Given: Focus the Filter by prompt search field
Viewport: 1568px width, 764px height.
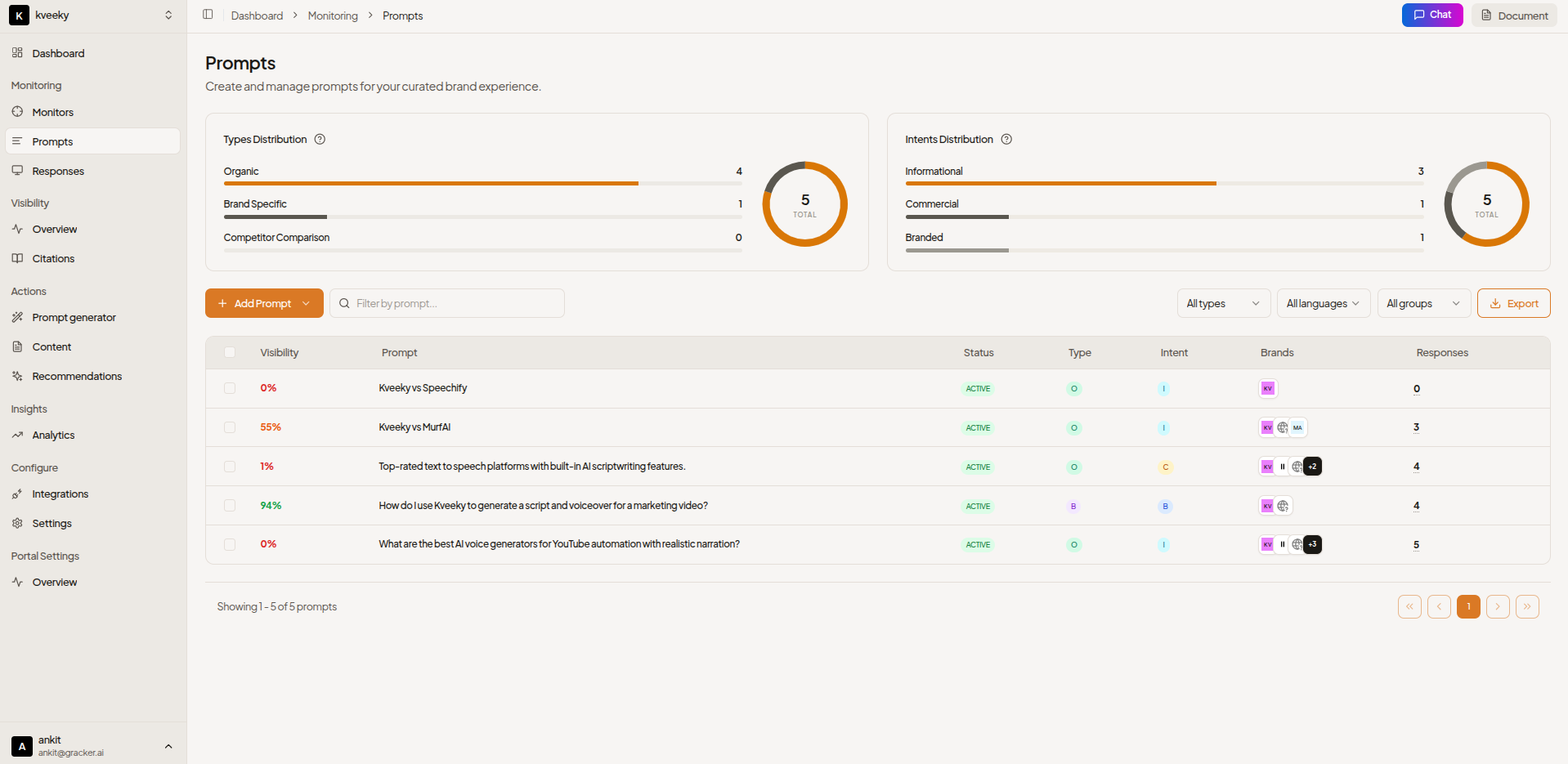Looking at the screenshot, I should [454, 303].
